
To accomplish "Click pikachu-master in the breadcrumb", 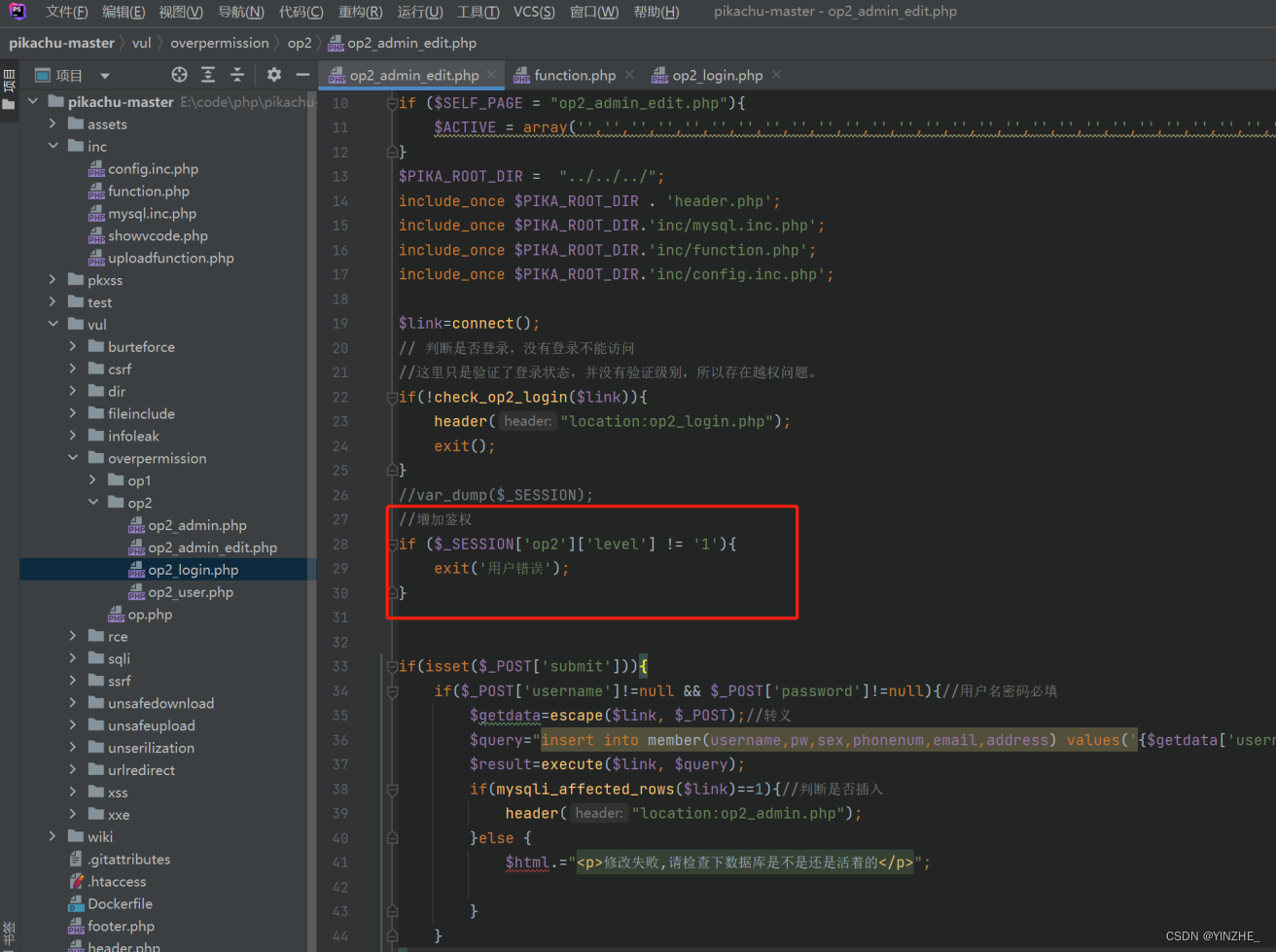I will click(62, 43).
